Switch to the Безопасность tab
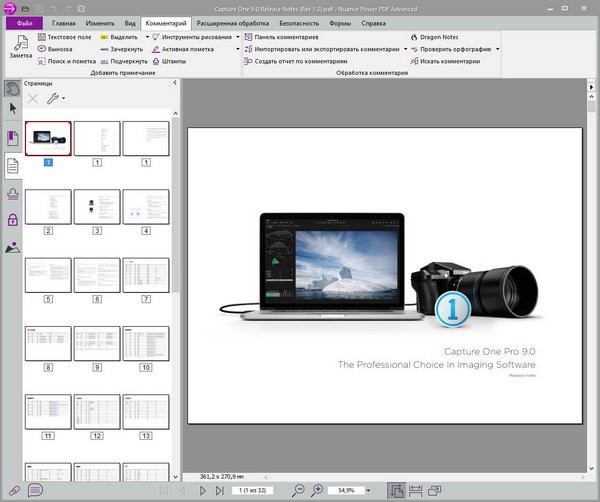 pyautogui.click(x=300, y=21)
